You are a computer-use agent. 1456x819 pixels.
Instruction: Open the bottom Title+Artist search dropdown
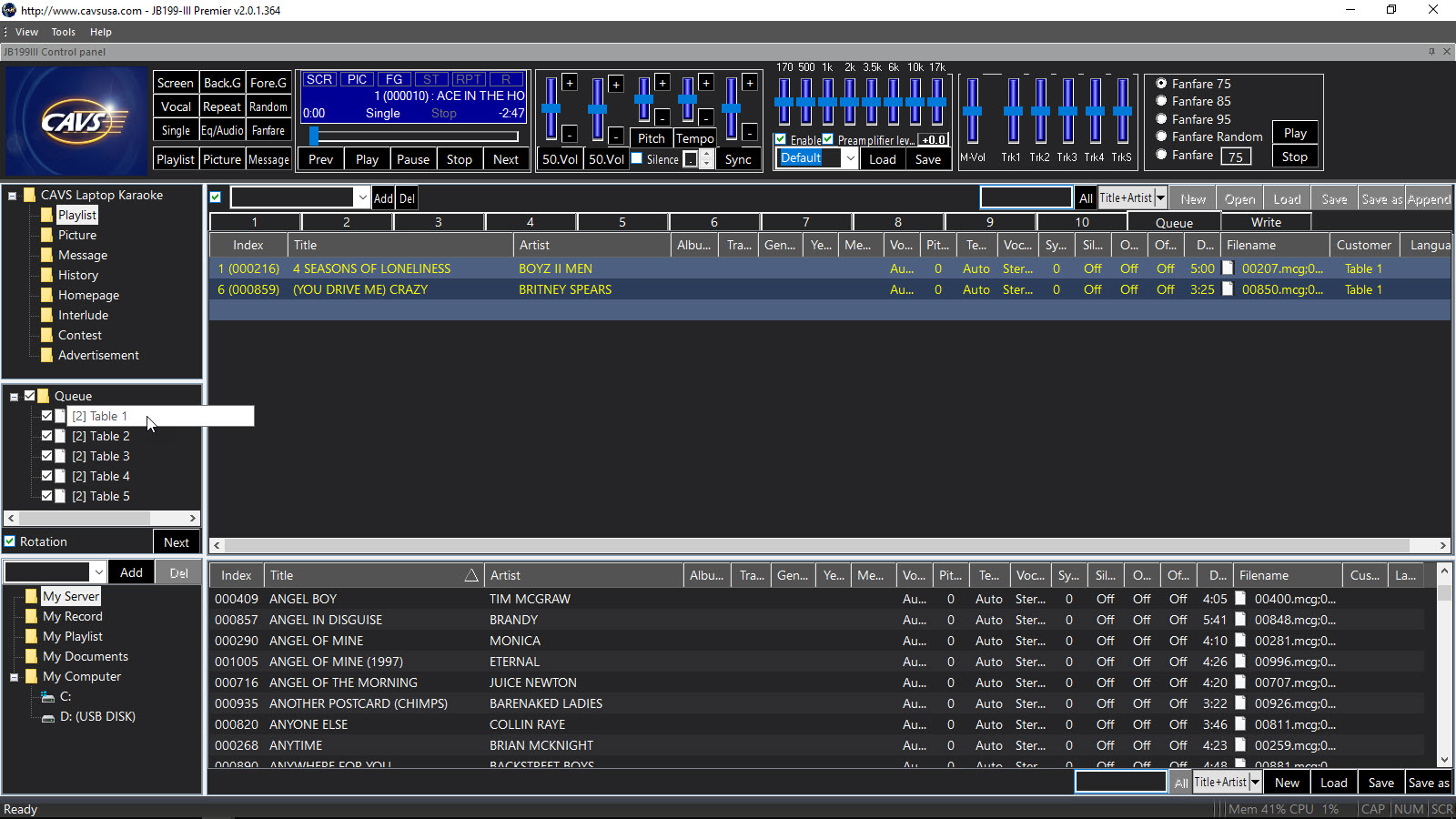point(1255,782)
